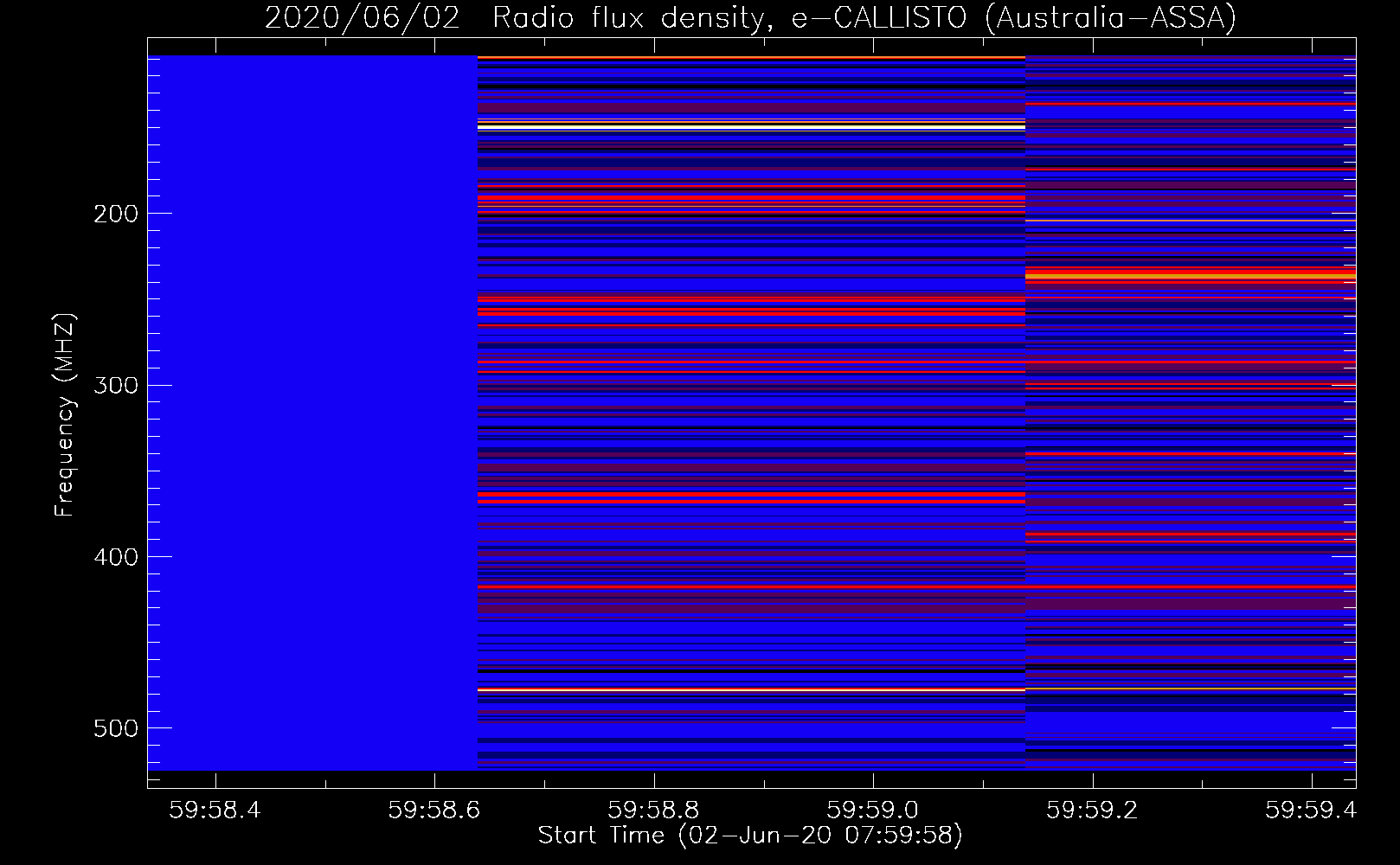
Task: Click the 59:59.4 time tick label
Action: pyautogui.click(x=1311, y=810)
